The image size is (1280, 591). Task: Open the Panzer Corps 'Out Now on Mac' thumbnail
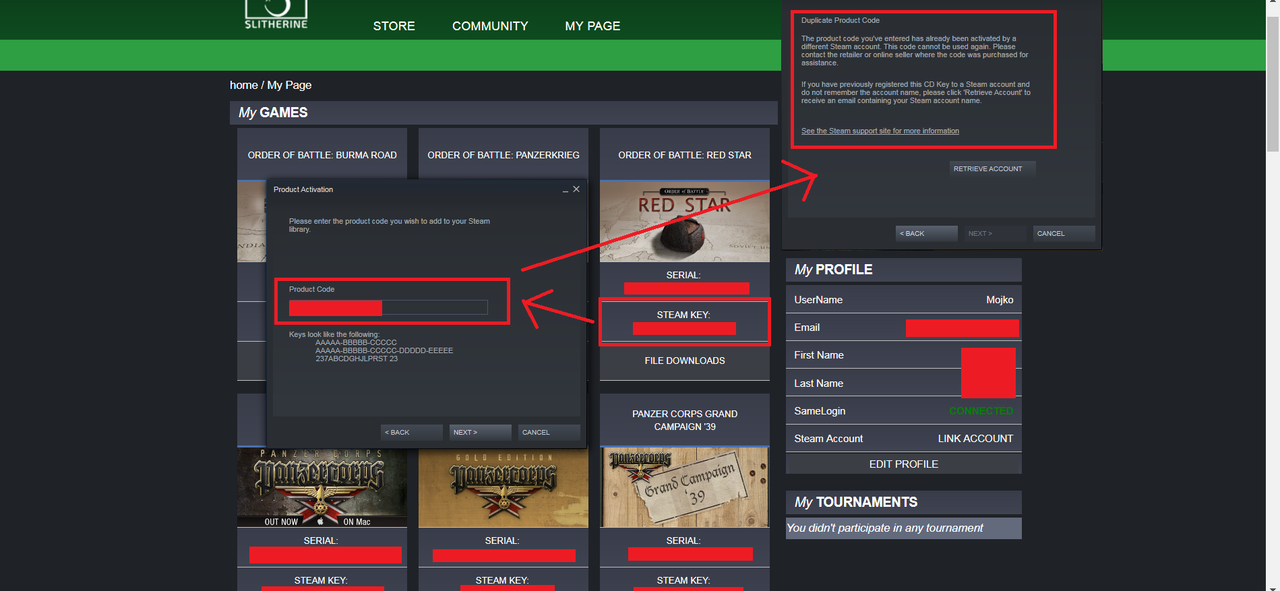322,487
